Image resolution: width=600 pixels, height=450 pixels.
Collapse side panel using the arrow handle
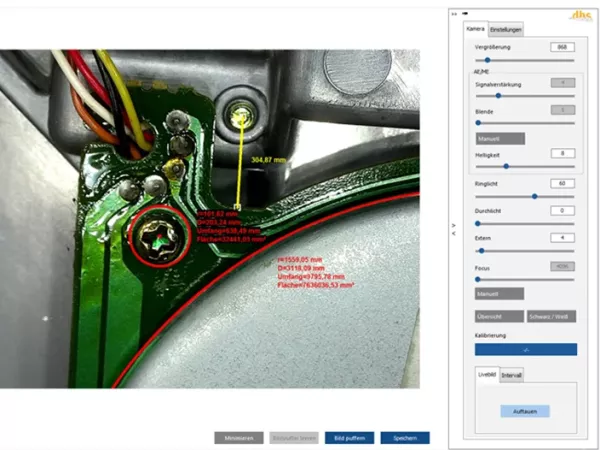(455, 227)
